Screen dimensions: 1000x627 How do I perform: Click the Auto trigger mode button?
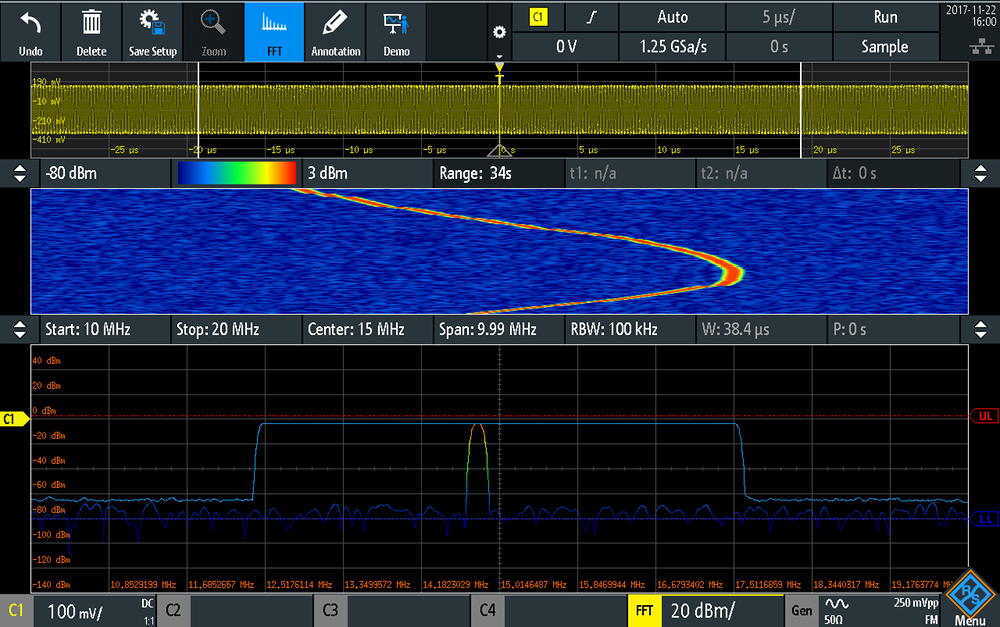(x=672, y=17)
